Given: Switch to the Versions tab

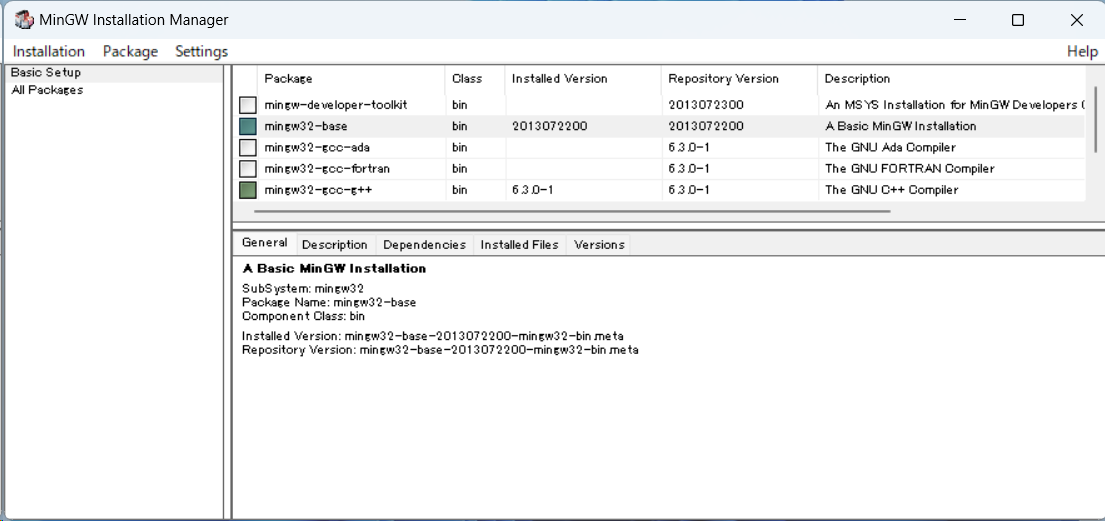Looking at the screenshot, I should click(x=599, y=245).
